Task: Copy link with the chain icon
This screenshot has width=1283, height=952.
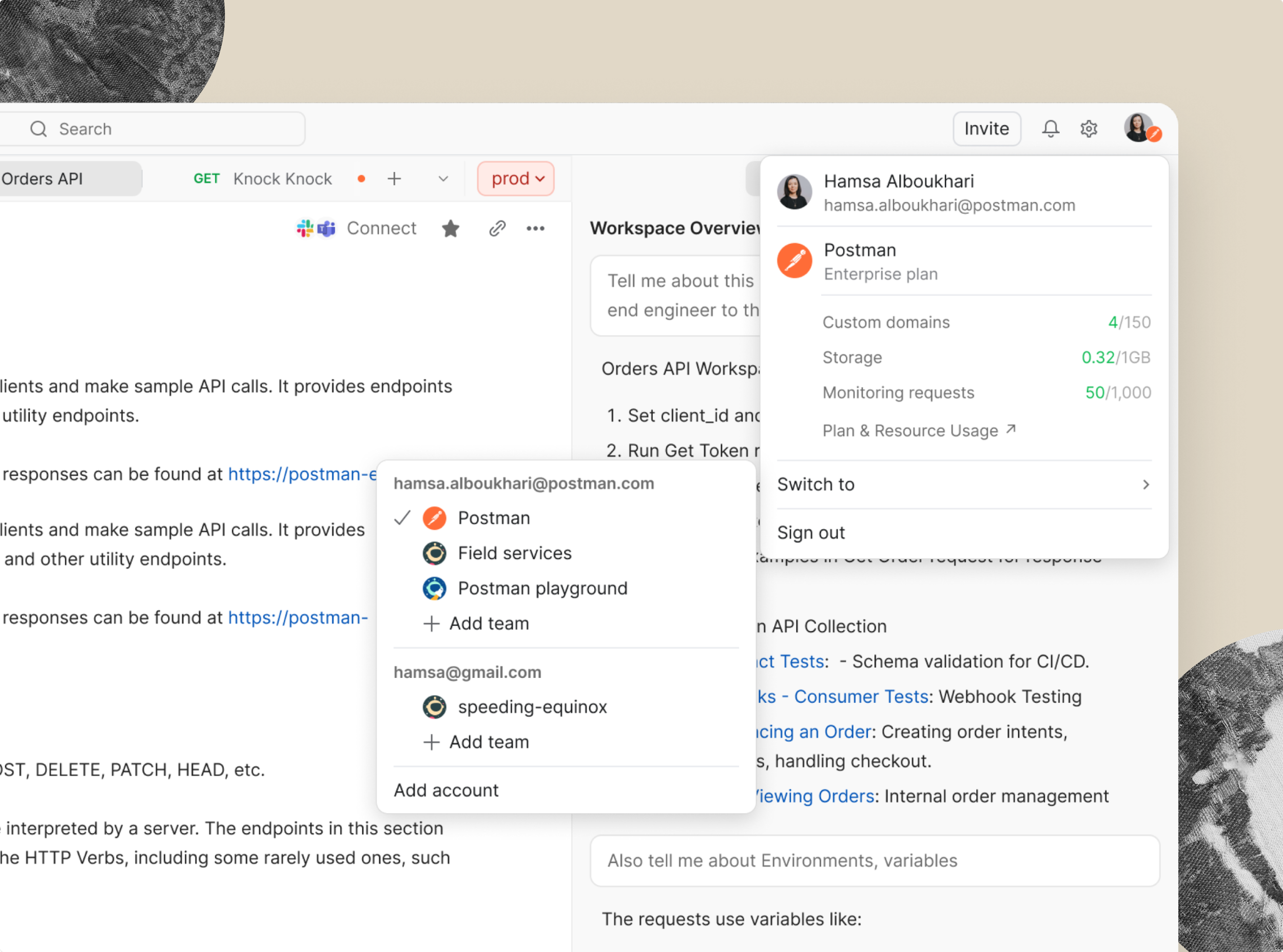Action: pos(497,229)
